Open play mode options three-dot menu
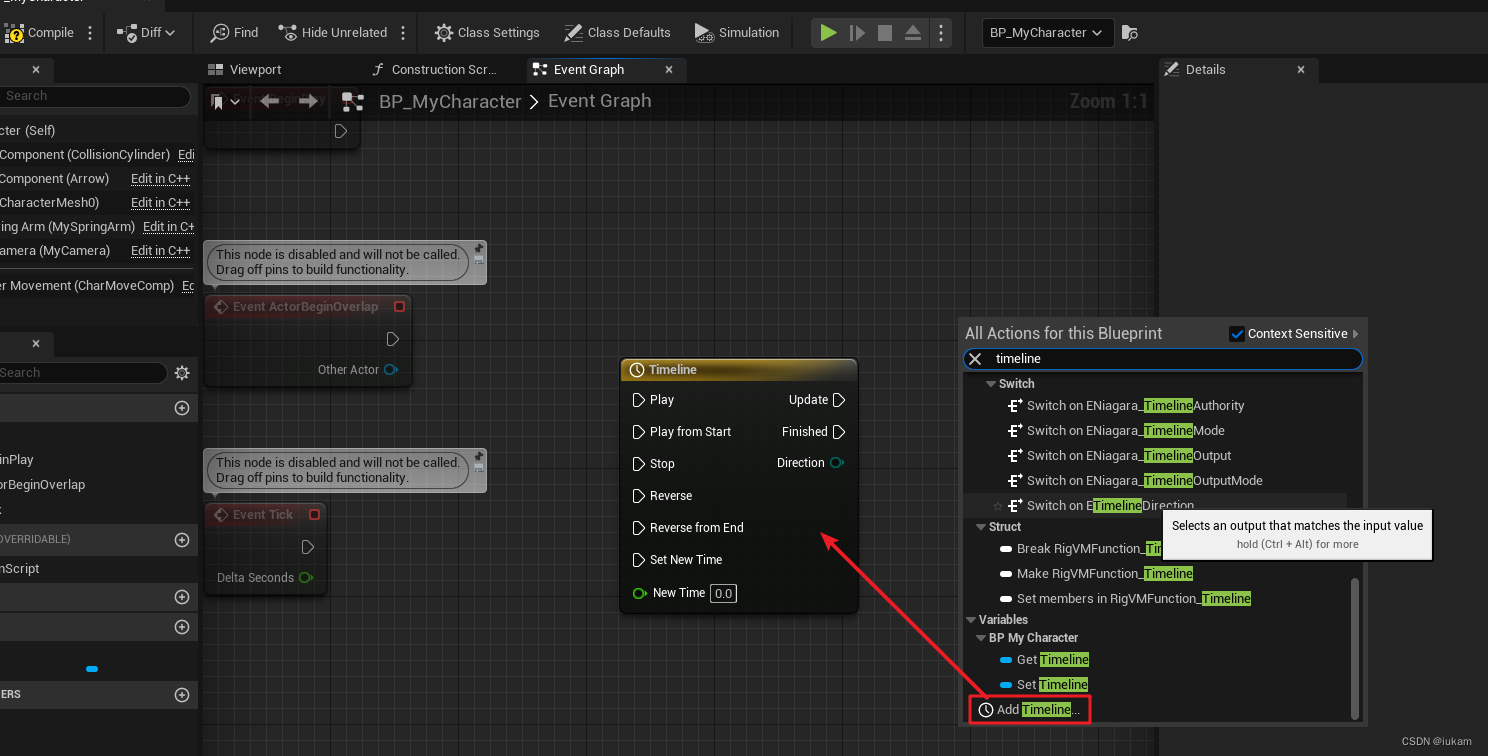The height and width of the screenshot is (756, 1488). [939, 33]
